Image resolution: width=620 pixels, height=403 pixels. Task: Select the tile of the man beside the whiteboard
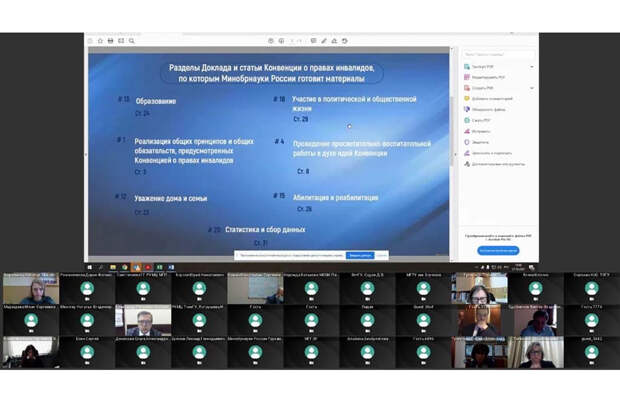click(255, 288)
